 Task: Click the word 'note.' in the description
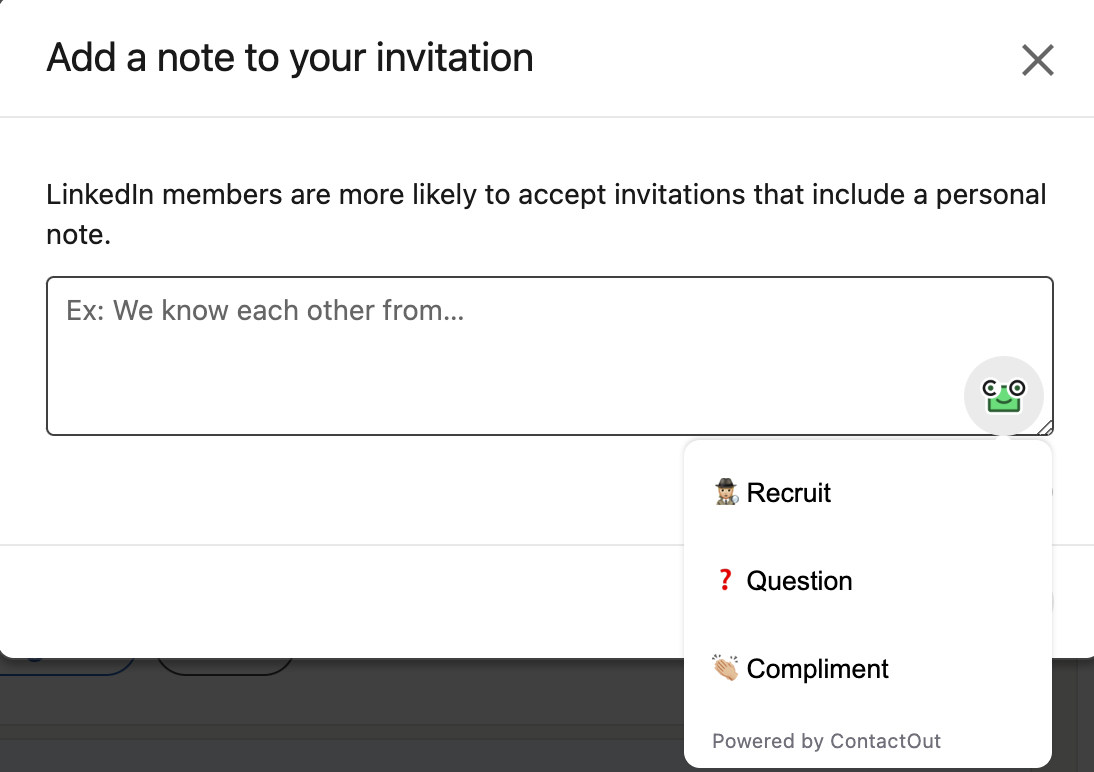pos(78,236)
